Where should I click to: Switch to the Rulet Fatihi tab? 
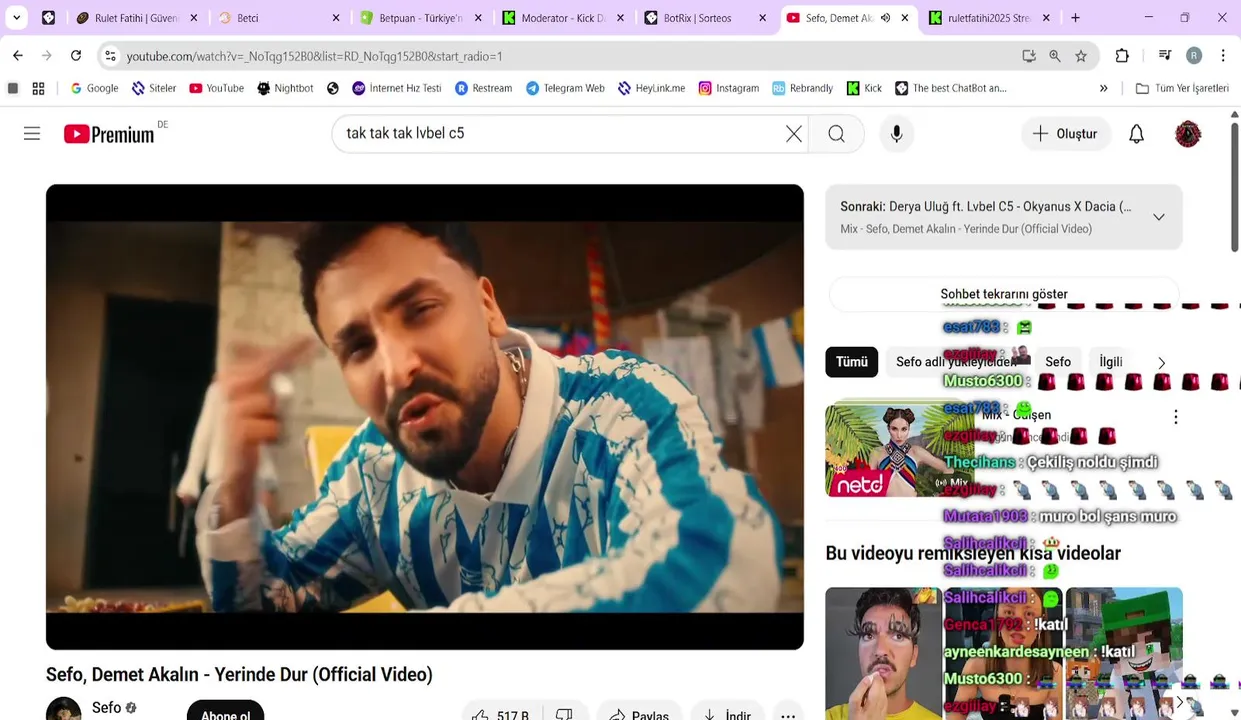tap(135, 18)
